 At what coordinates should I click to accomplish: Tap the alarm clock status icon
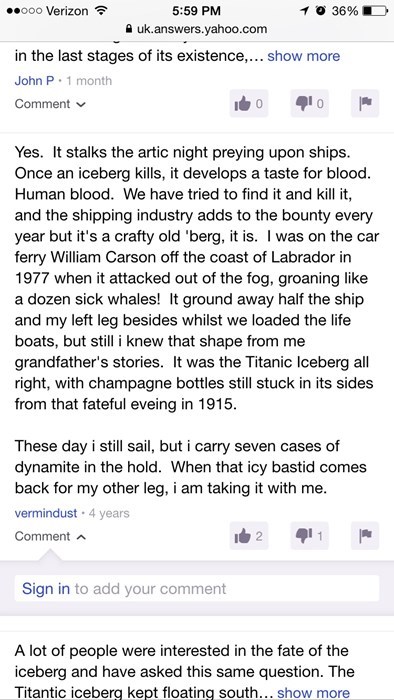click(x=320, y=11)
